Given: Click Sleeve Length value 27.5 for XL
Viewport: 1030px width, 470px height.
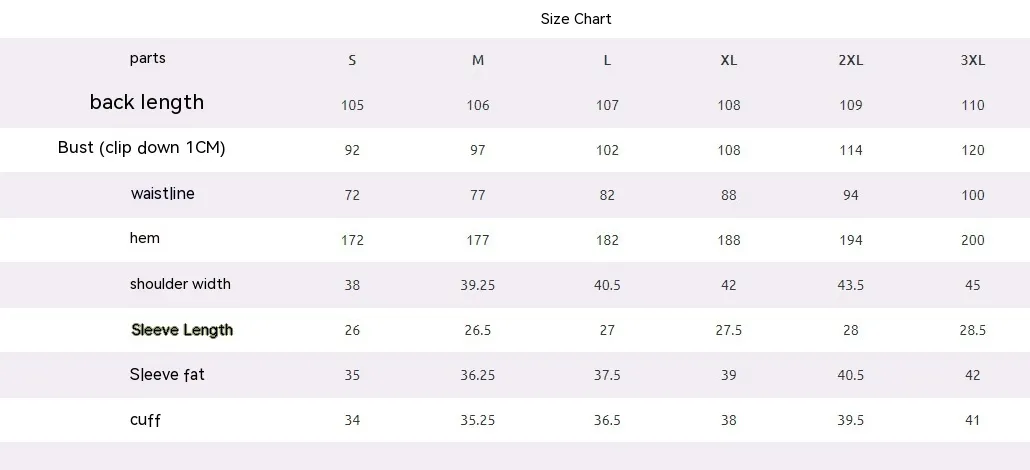Looking at the screenshot, I should coord(729,330).
